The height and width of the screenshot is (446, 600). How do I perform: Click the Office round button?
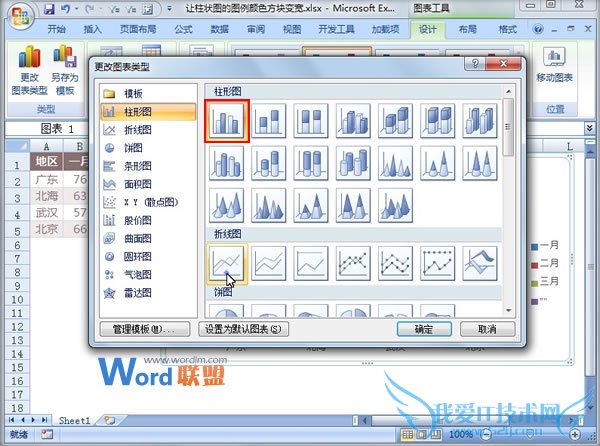pos(20,16)
